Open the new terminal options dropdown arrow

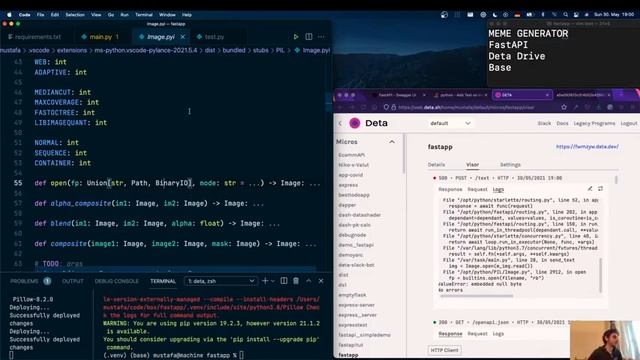pyautogui.click(x=273, y=281)
